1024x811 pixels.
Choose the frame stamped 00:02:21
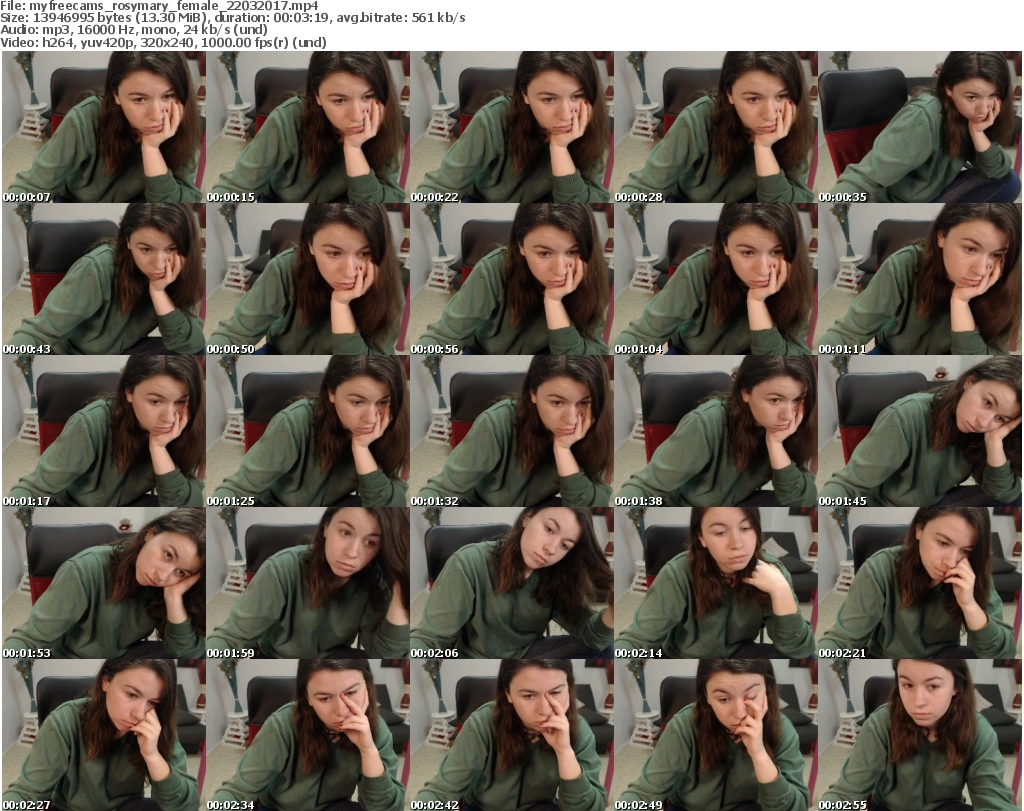coord(920,584)
